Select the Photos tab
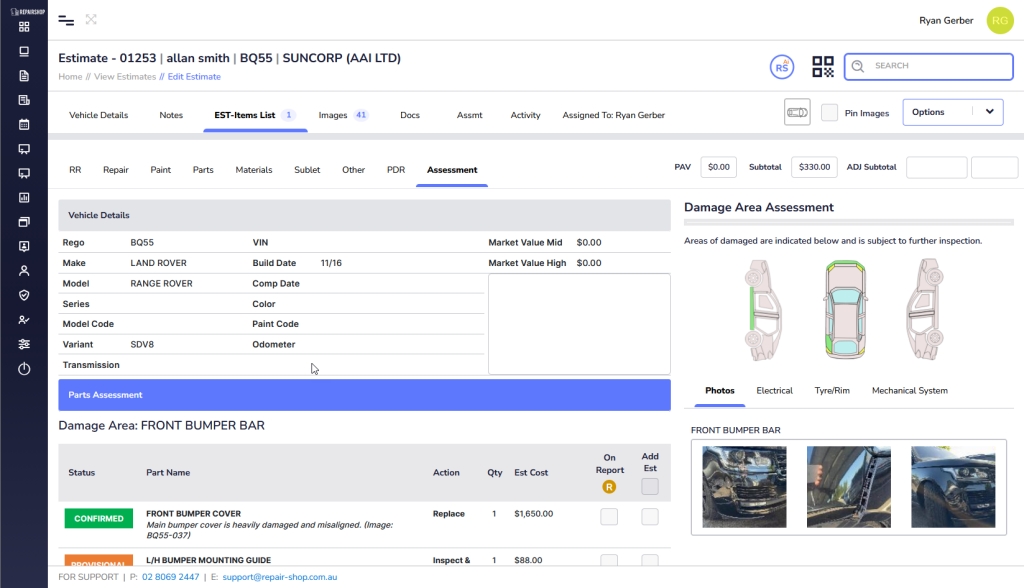 (x=720, y=391)
